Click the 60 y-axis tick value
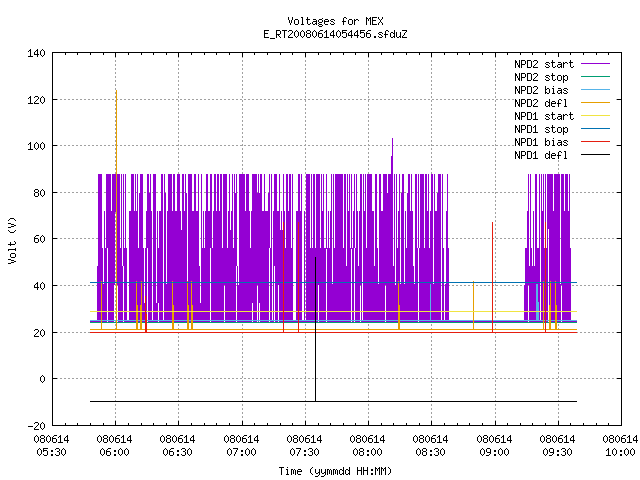640x480 pixels. [39, 239]
